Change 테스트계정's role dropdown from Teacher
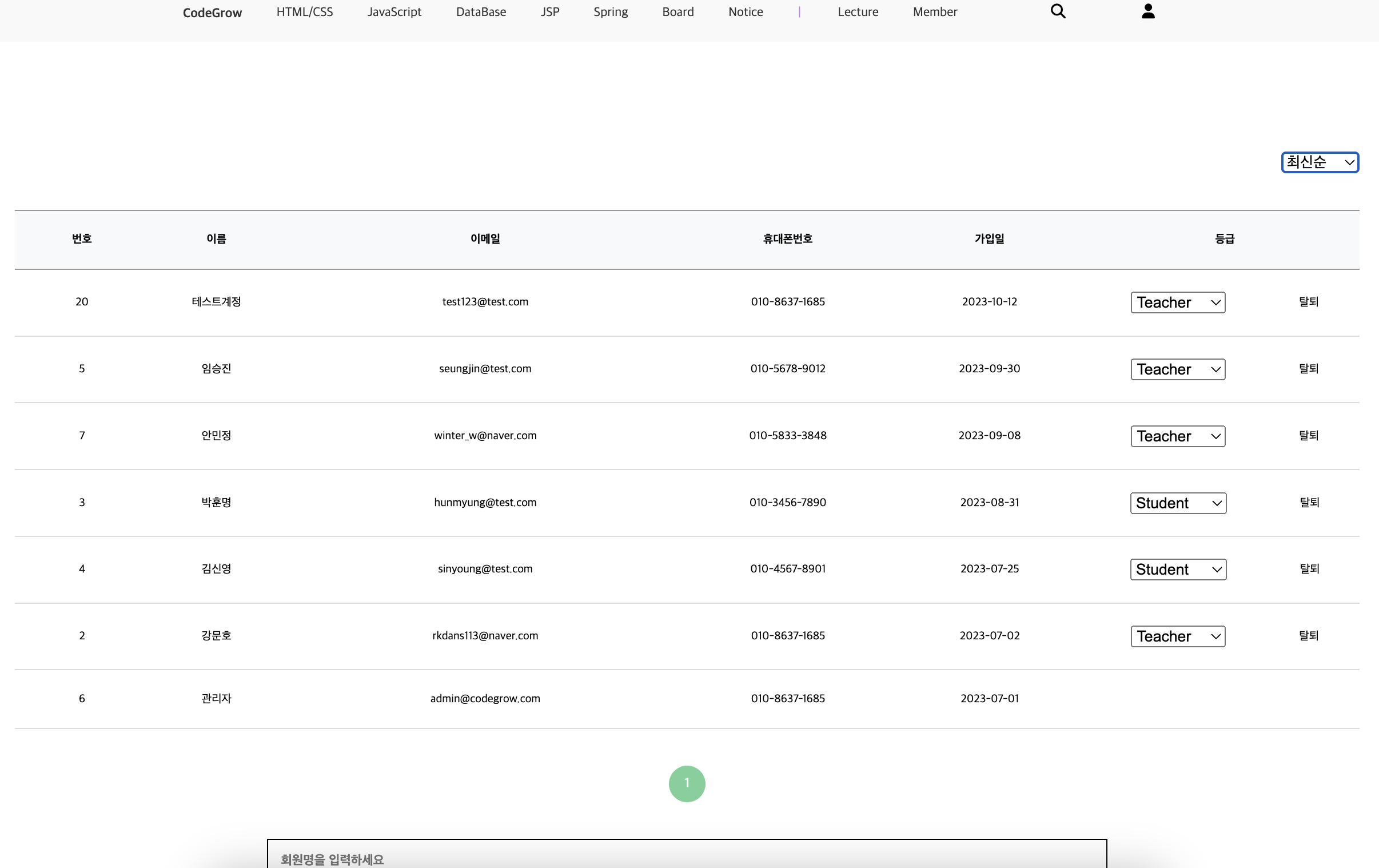The width and height of the screenshot is (1379, 868). (1177, 302)
